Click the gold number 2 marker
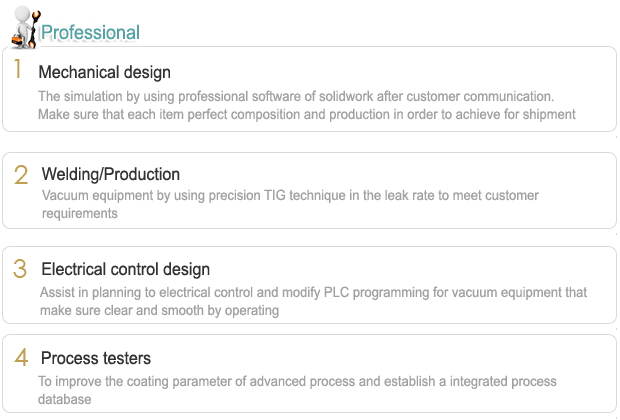This screenshot has height=420, width=620. pos(21,175)
